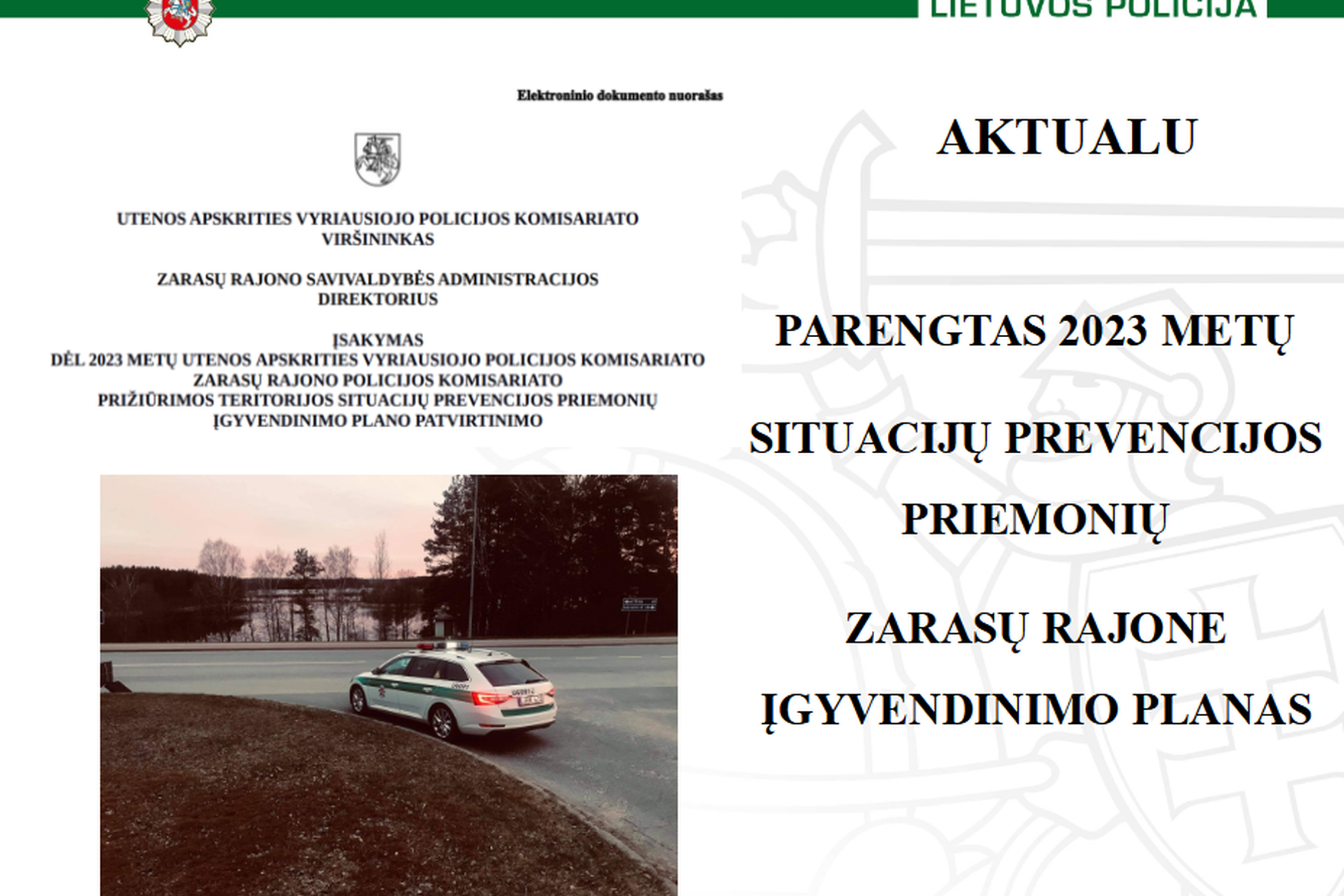Click the large 'PRIEMONIŲ' heading on right
The height and width of the screenshot is (896, 1344).
[x=1035, y=521]
